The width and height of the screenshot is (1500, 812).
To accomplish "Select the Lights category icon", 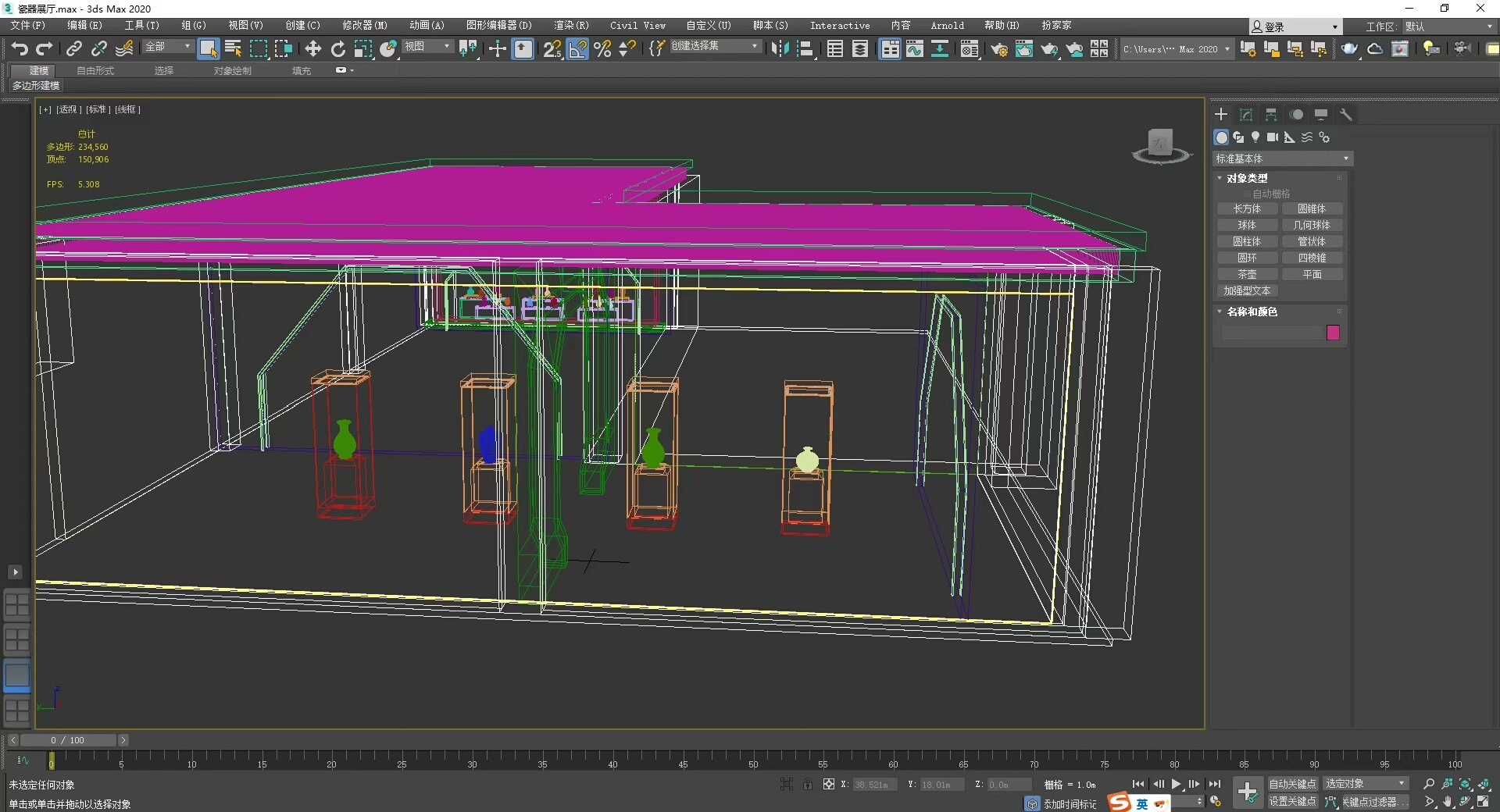I will [x=1255, y=137].
